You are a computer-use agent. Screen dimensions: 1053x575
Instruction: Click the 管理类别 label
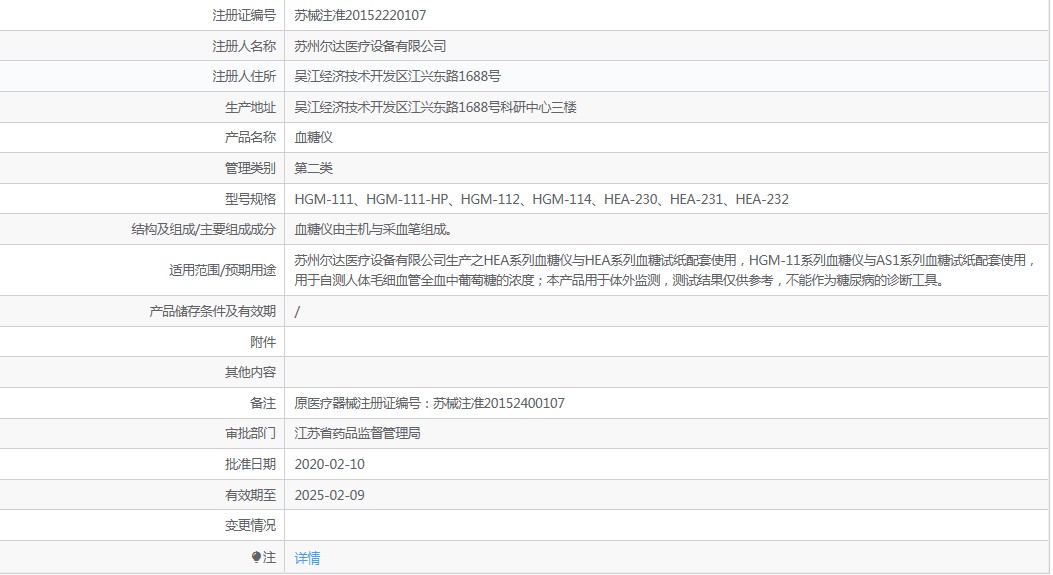(x=250, y=168)
